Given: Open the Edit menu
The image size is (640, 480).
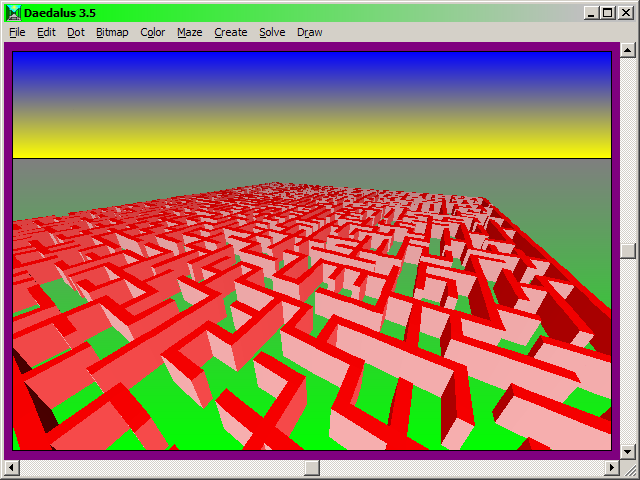Looking at the screenshot, I should [x=46, y=32].
